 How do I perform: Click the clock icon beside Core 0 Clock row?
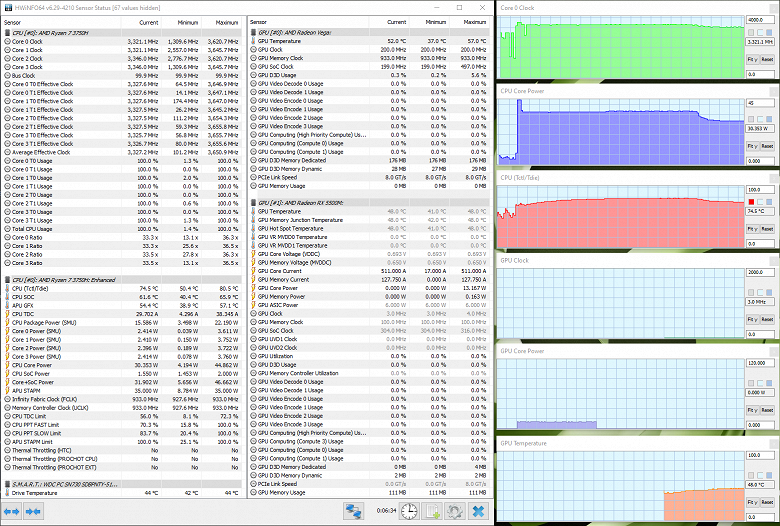click(7, 41)
